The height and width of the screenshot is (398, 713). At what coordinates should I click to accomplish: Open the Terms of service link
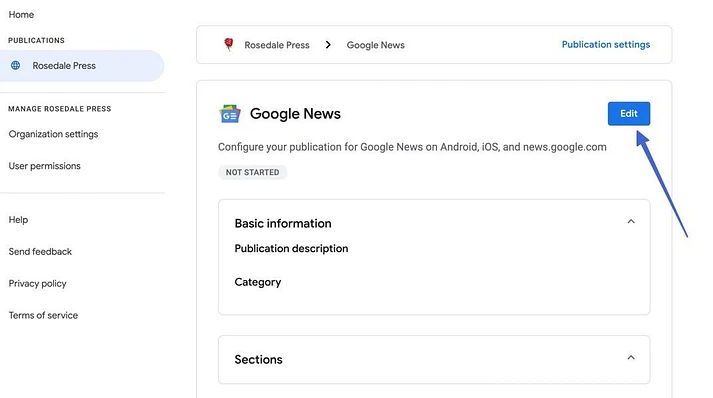tap(43, 315)
